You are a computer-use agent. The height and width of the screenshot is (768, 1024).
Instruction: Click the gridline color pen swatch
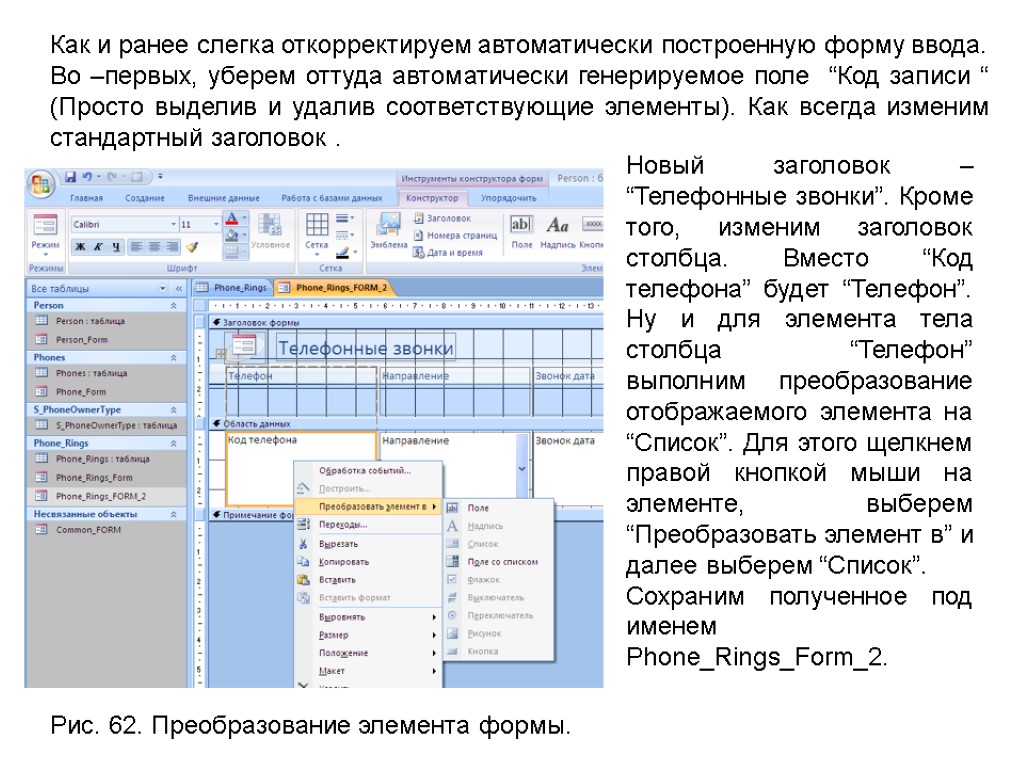[342, 253]
